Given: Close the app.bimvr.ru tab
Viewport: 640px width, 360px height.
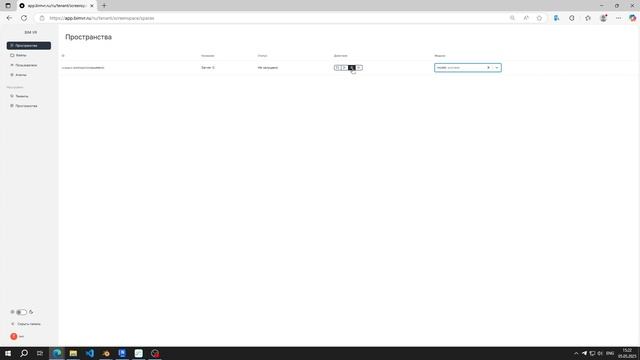Looking at the screenshot, I should pos(92,6).
